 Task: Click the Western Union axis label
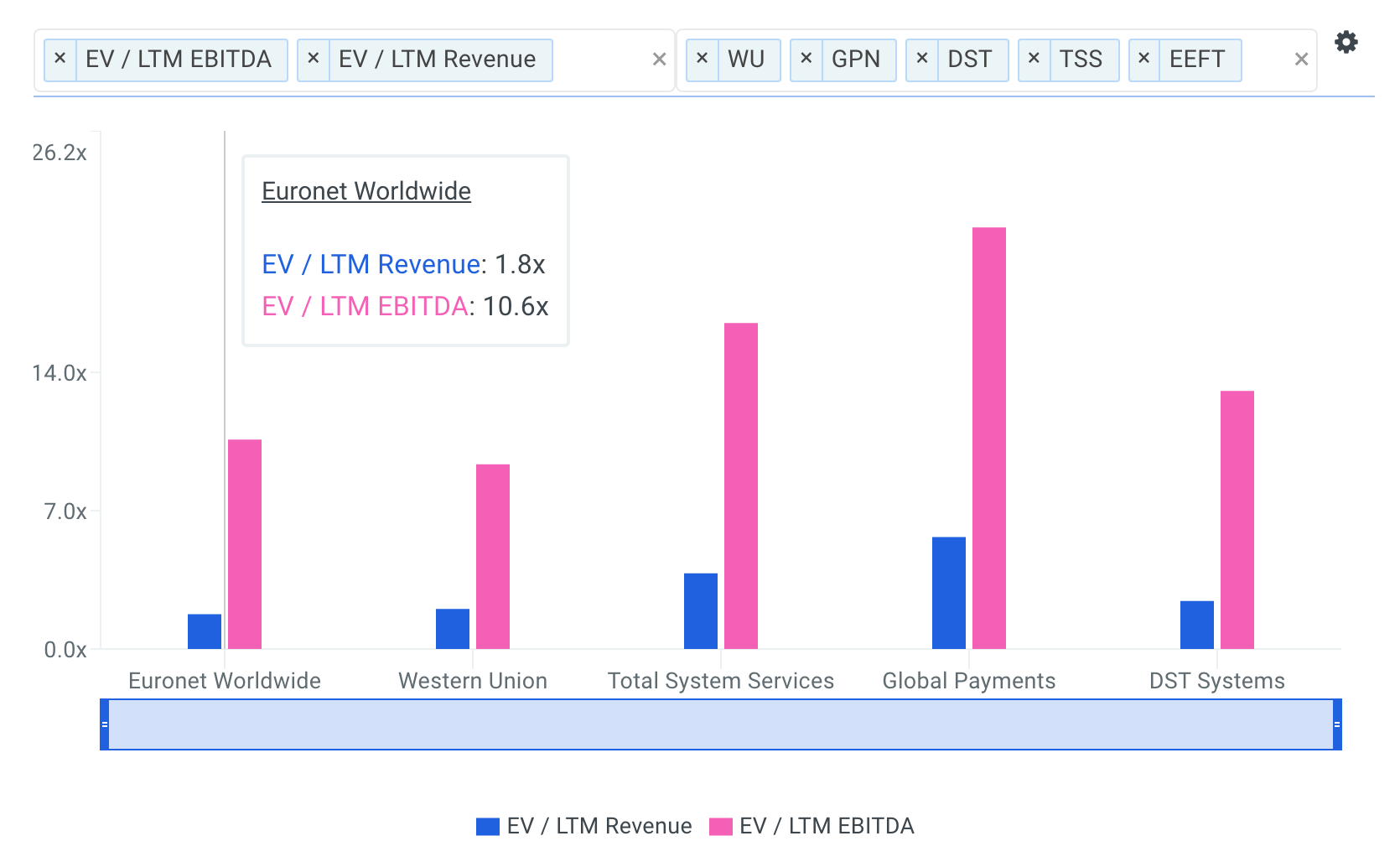coord(473,681)
